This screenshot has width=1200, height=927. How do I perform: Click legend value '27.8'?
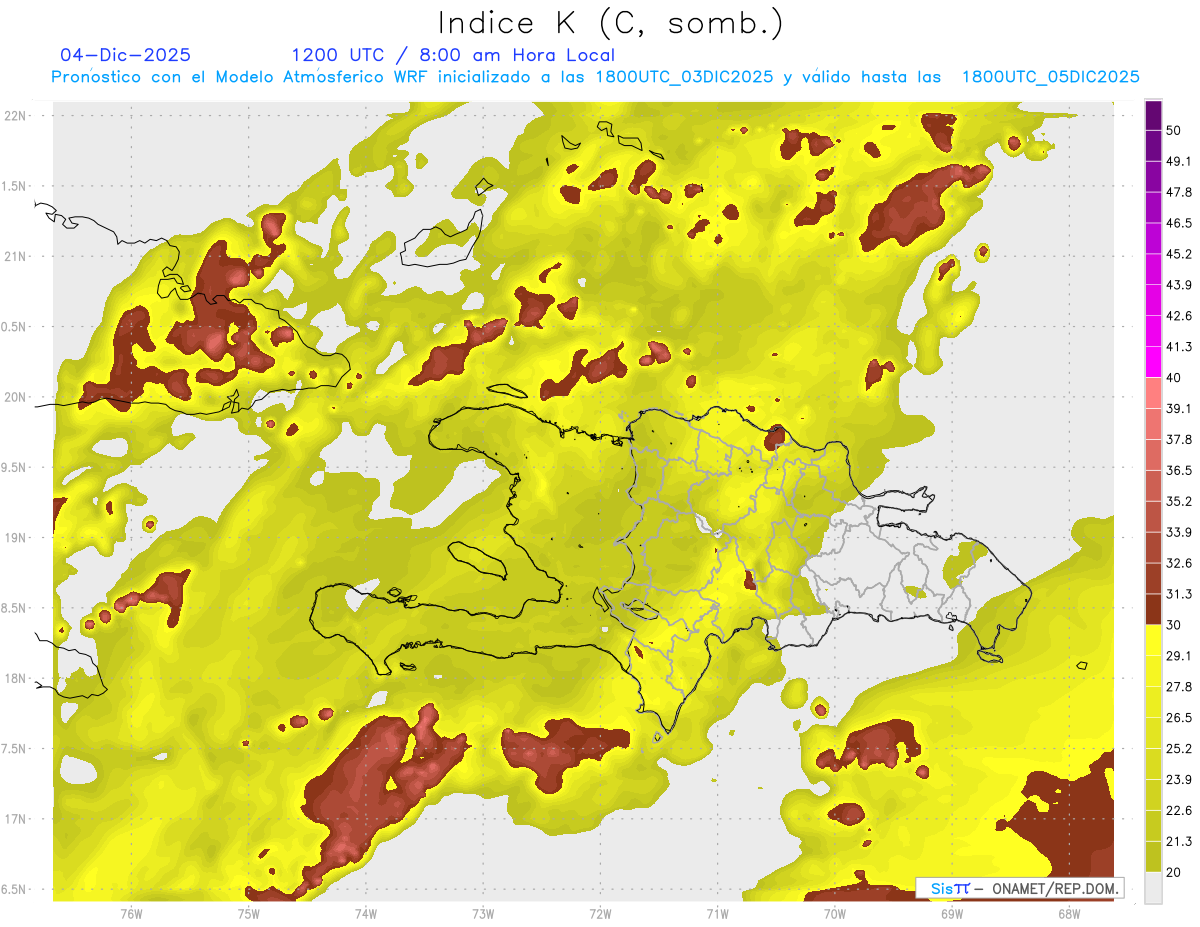point(1179,687)
